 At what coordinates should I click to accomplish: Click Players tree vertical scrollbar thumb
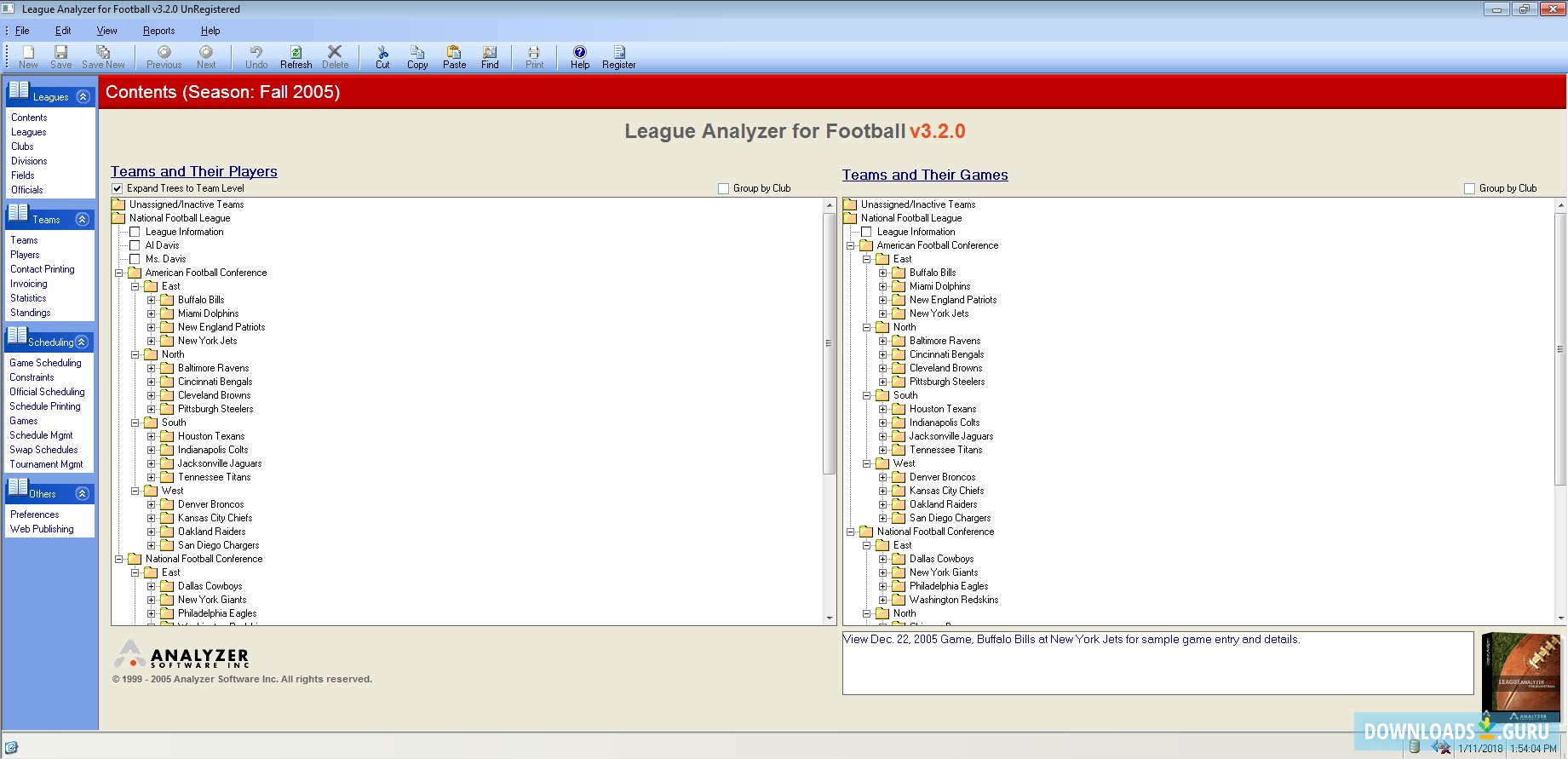(x=829, y=343)
